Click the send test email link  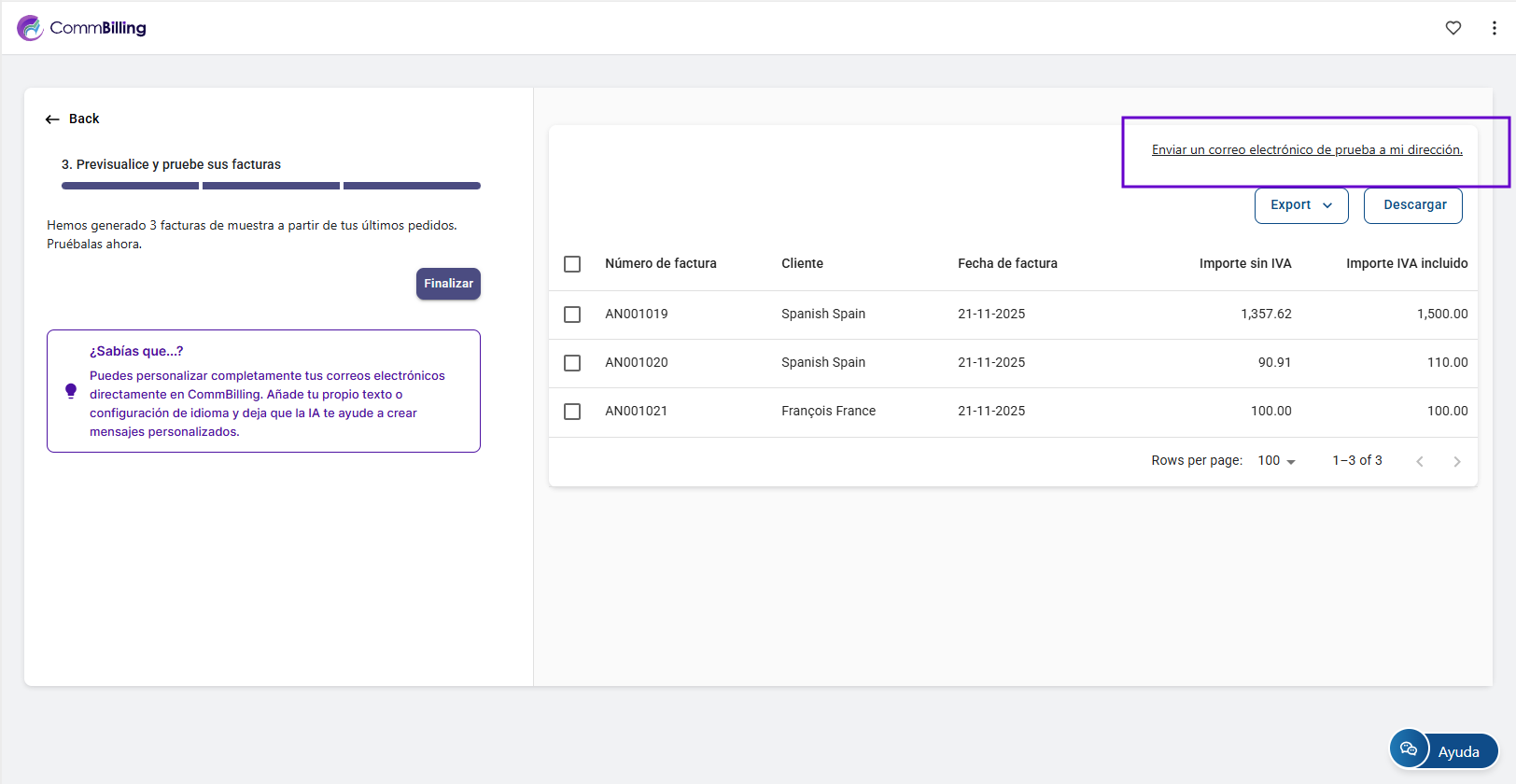[x=1307, y=150]
